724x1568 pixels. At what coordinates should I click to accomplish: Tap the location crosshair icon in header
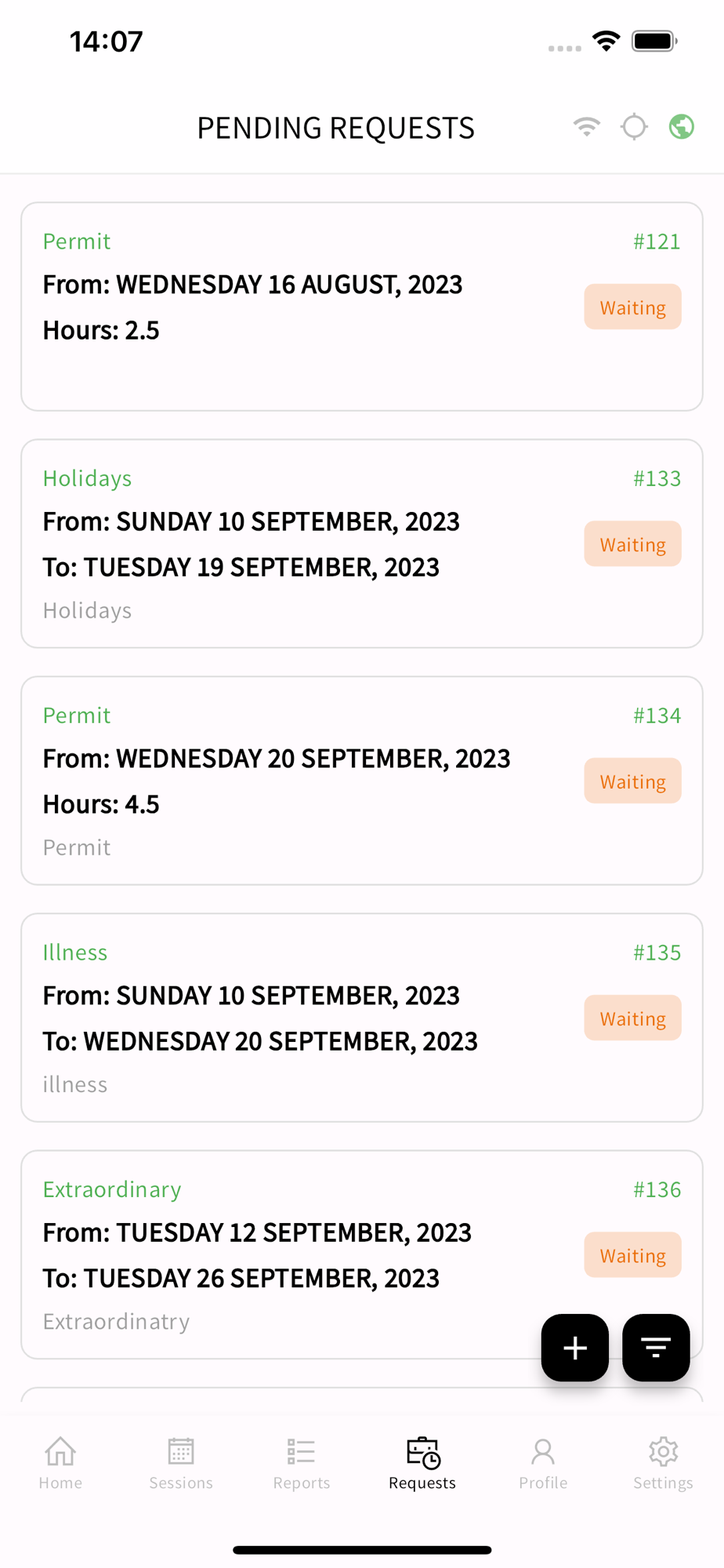634,126
